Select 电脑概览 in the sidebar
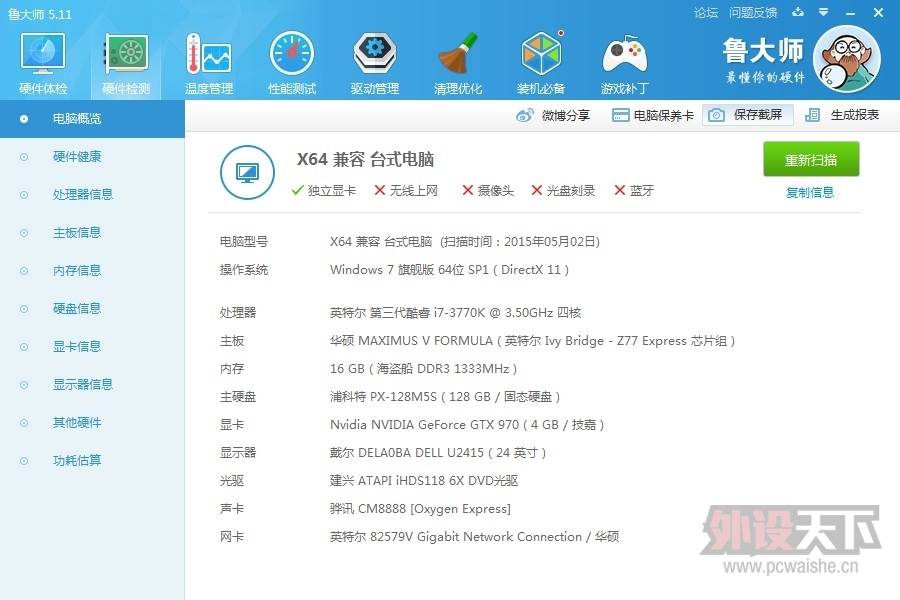900x600 pixels. [x=92, y=119]
